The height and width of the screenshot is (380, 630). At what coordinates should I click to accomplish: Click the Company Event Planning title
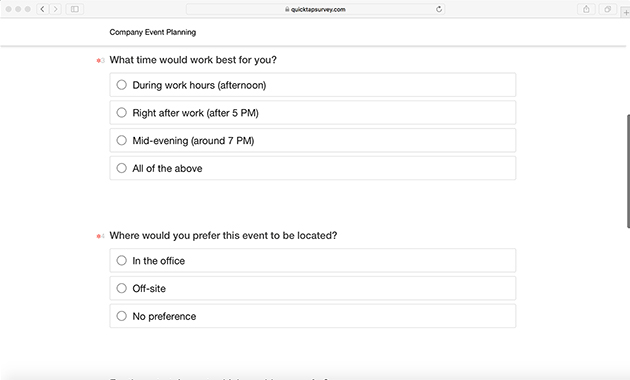[x=153, y=32]
